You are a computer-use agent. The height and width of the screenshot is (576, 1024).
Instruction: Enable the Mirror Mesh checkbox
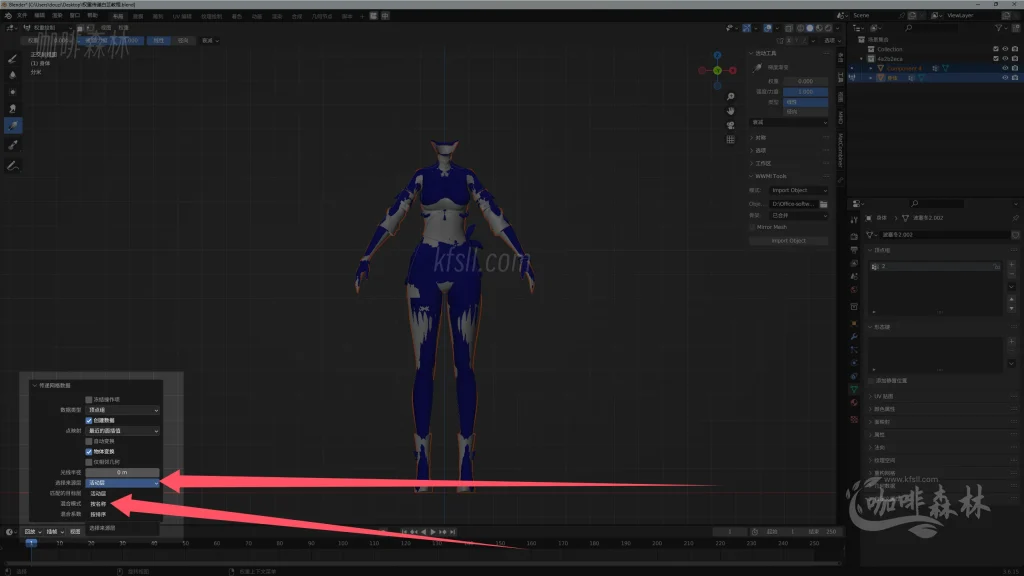(752, 227)
